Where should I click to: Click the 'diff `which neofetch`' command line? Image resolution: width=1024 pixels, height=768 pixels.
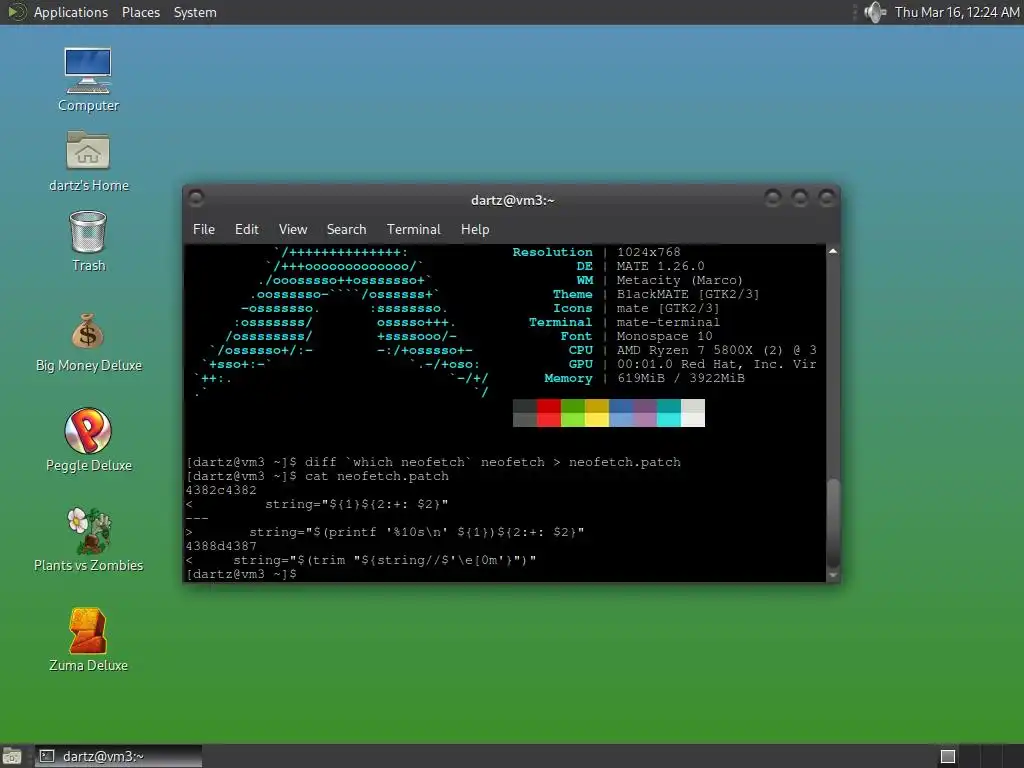click(x=434, y=462)
